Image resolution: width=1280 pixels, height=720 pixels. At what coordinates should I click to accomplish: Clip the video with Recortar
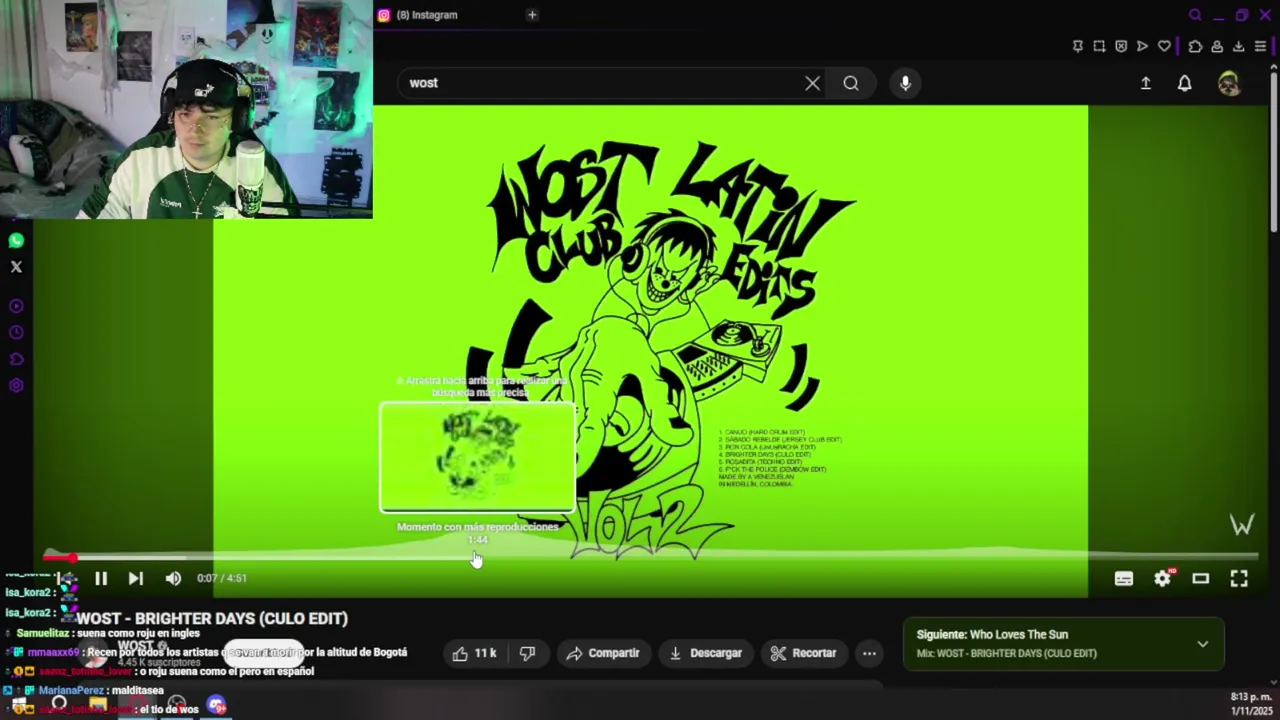pos(804,653)
